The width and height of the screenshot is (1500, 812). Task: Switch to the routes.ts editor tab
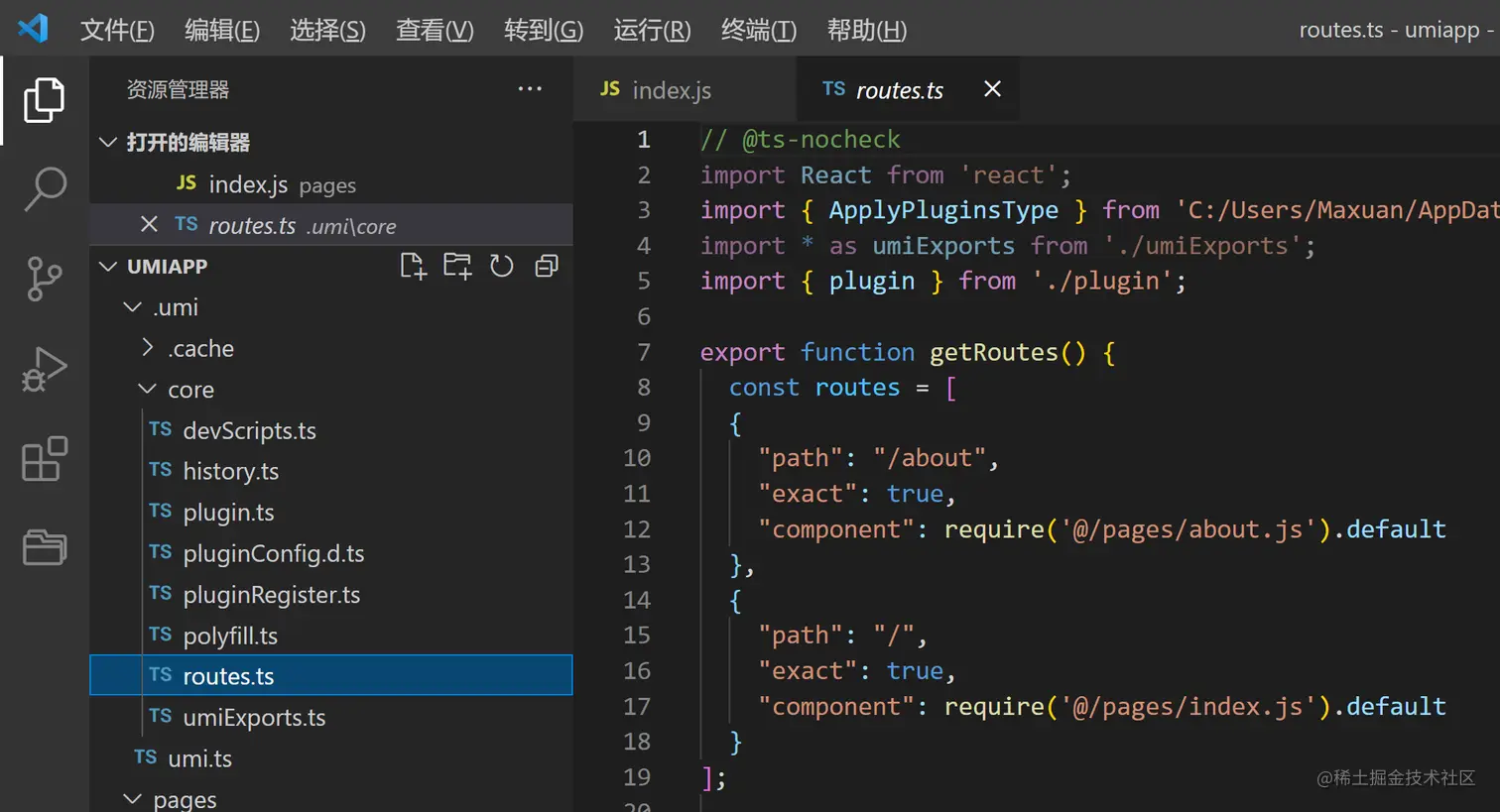point(908,89)
